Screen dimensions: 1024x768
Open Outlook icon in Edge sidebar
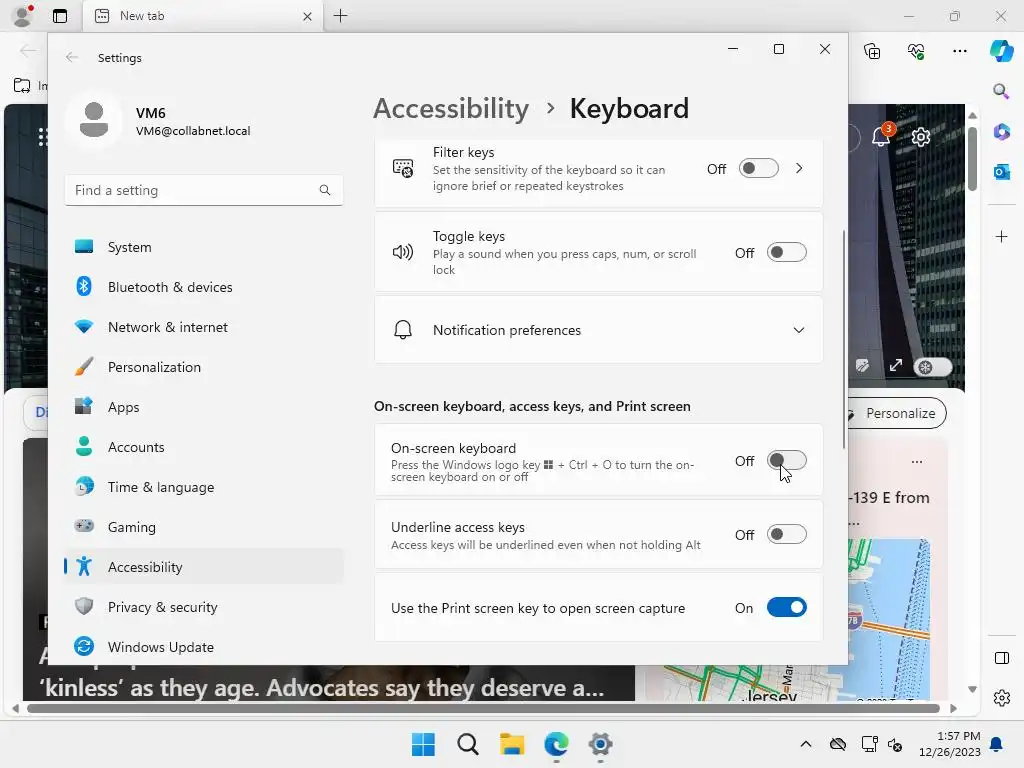tap(1001, 172)
